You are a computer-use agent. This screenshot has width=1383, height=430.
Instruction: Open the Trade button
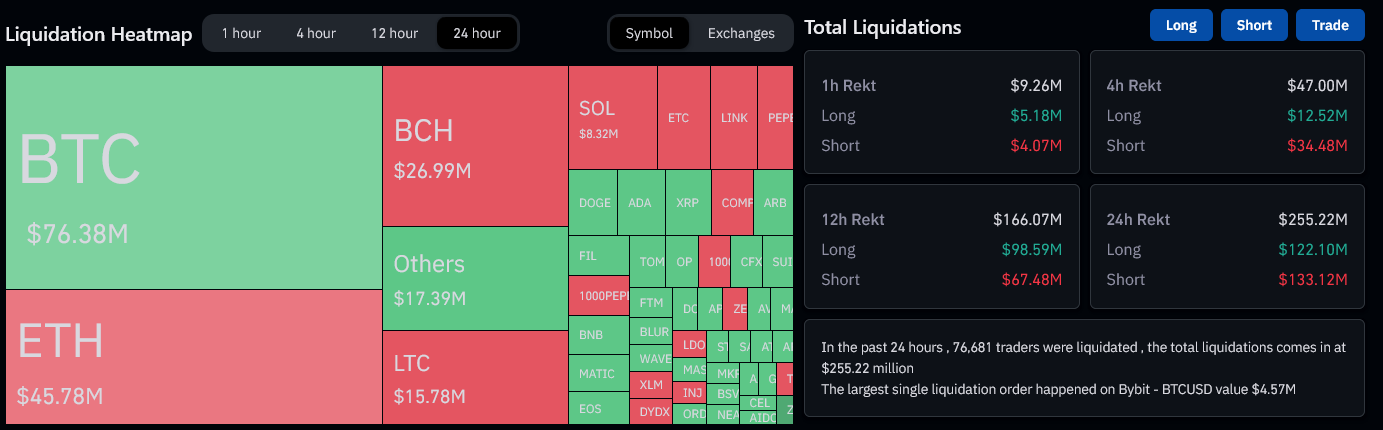tap(1330, 26)
